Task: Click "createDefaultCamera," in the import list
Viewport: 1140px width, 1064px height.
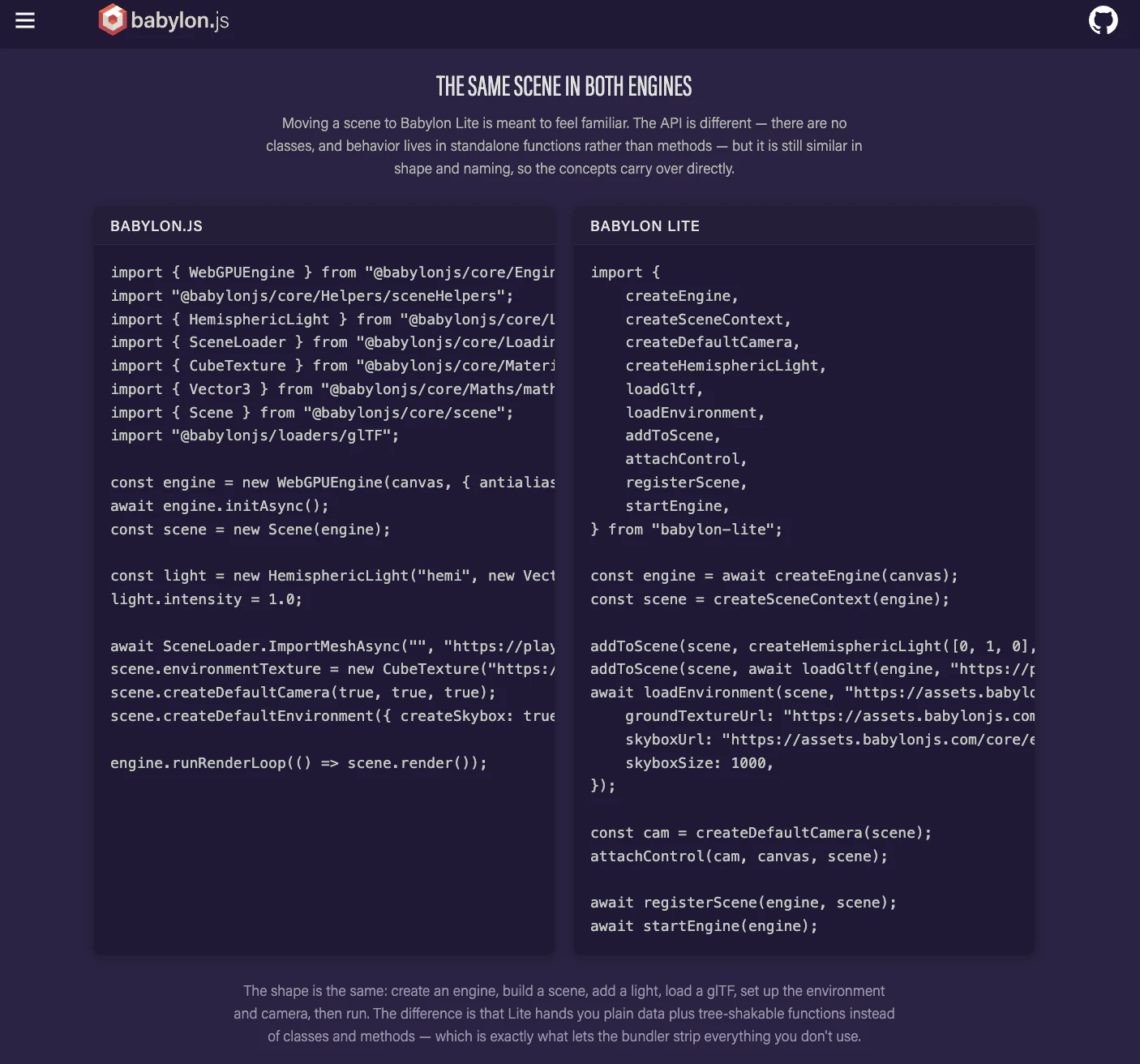Action: [x=713, y=342]
